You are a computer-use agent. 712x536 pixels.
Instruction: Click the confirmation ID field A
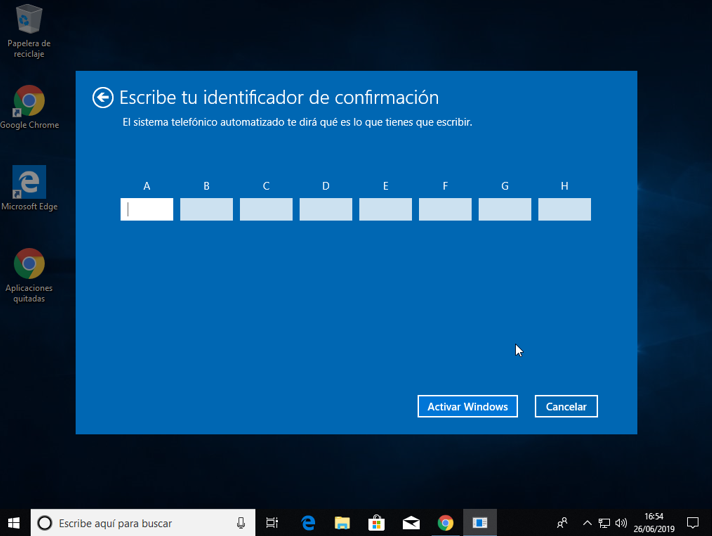coord(147,209)
